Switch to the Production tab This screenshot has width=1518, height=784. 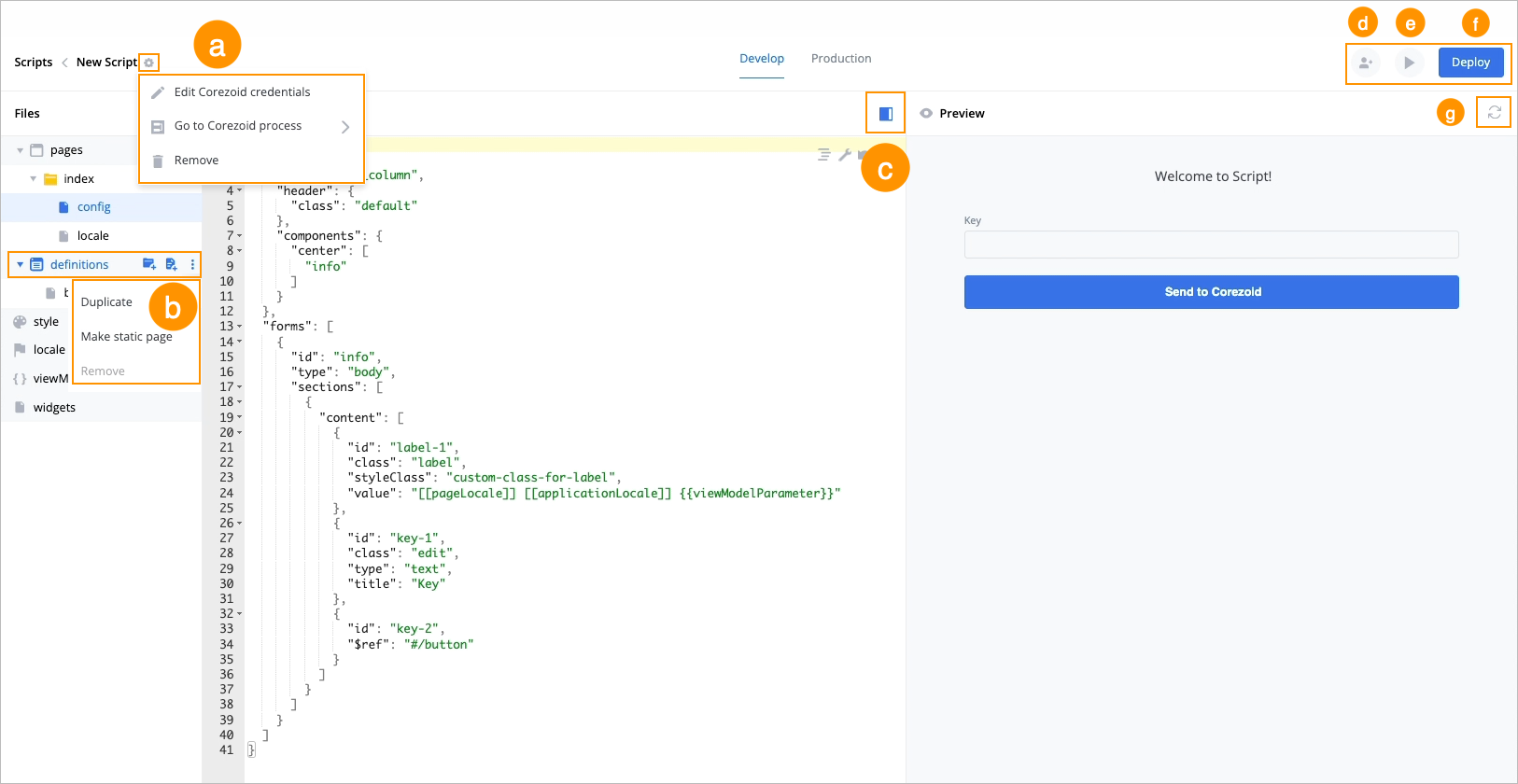pos(841,58)
